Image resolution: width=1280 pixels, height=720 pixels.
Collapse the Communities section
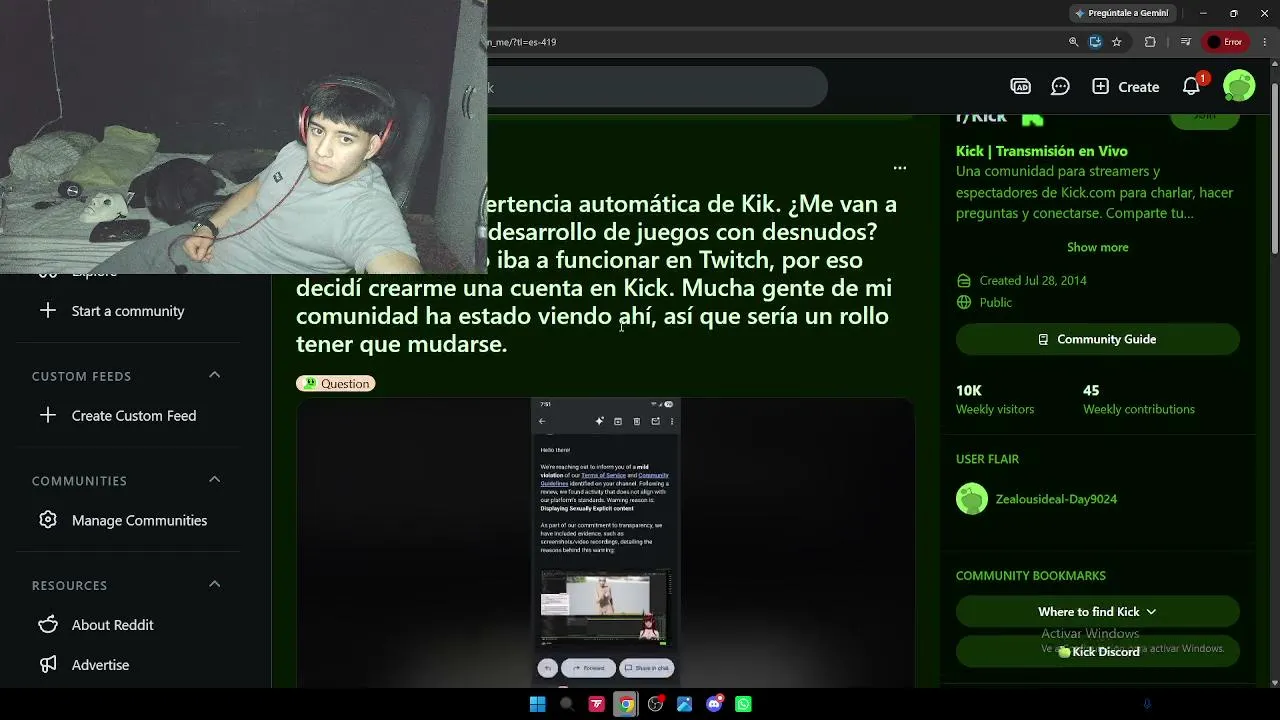[214, 480]
